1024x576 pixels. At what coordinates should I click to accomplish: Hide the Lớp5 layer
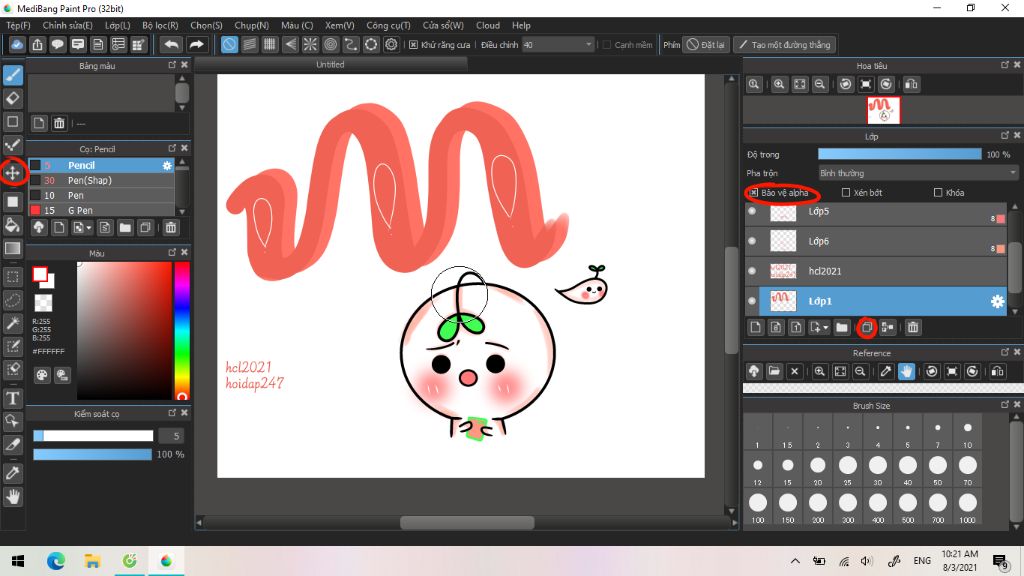click(752, 211)
